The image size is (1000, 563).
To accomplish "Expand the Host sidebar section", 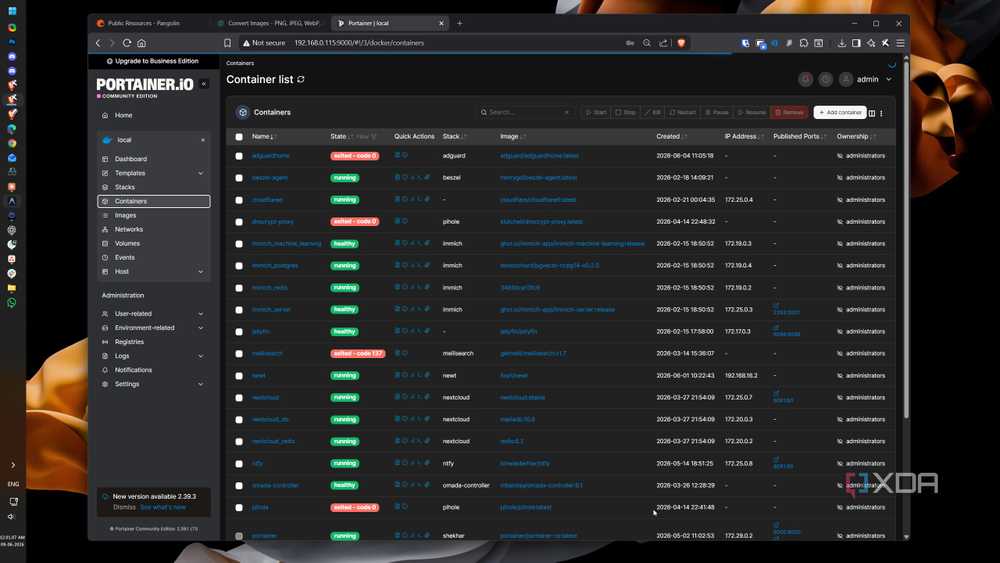I will point(201,272).
